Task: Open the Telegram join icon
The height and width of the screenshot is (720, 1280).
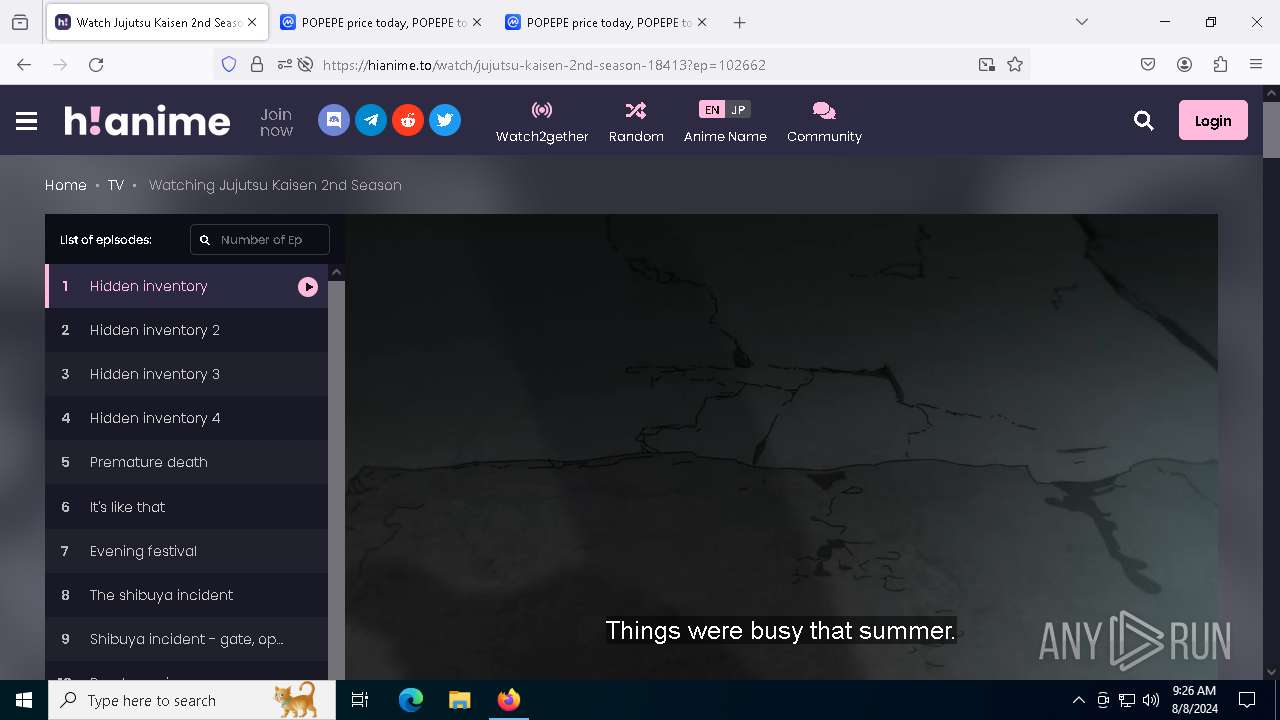Action: tap(371, 120)
